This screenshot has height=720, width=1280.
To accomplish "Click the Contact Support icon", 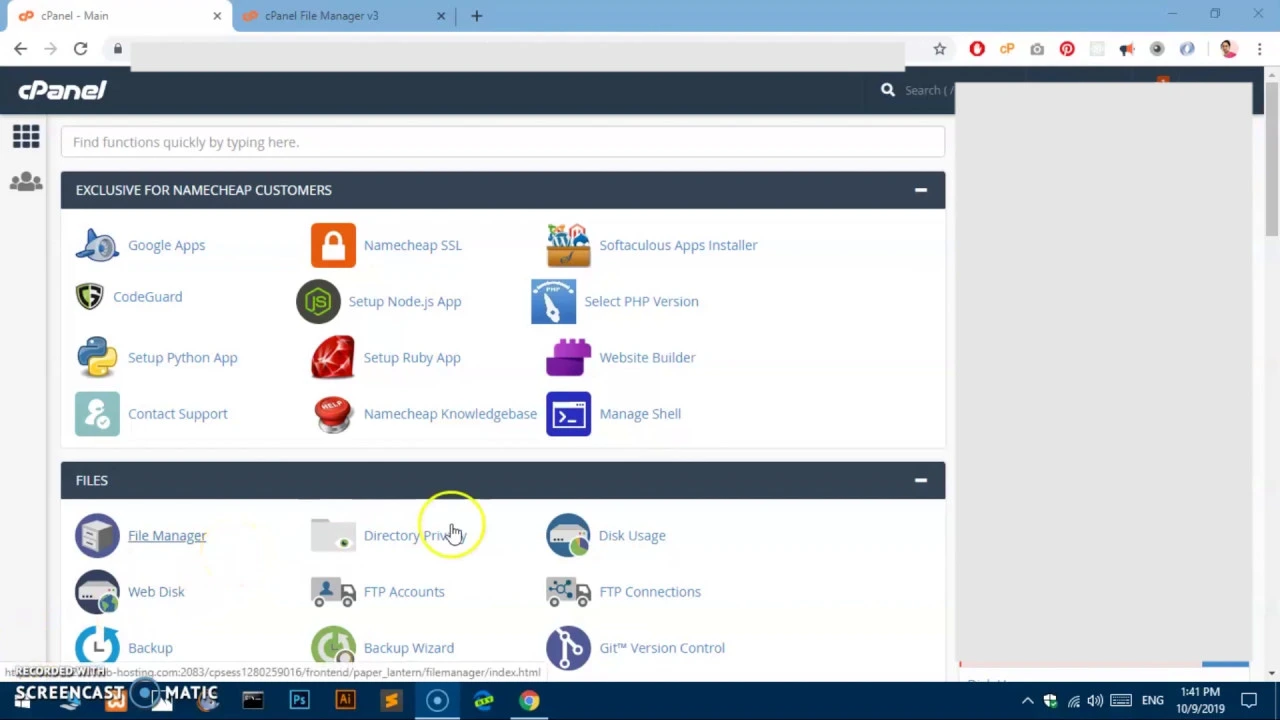I will (x=97, y=414).
